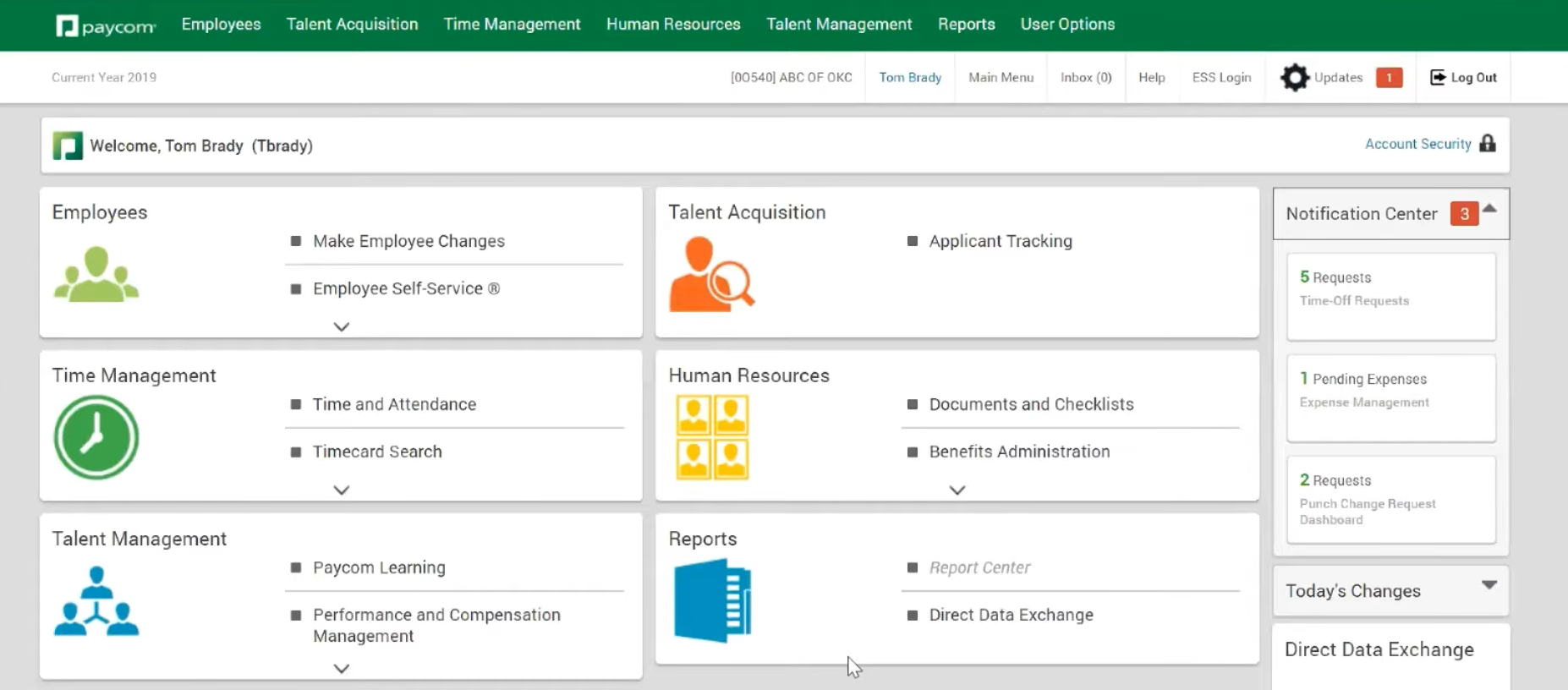Expand the Talent Management card chevron
1568x690 pixels.
341,668
